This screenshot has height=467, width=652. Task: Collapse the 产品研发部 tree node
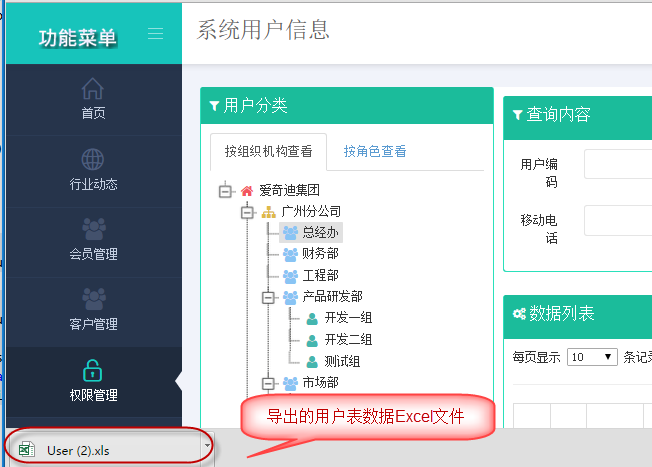(x=268, y=297)
